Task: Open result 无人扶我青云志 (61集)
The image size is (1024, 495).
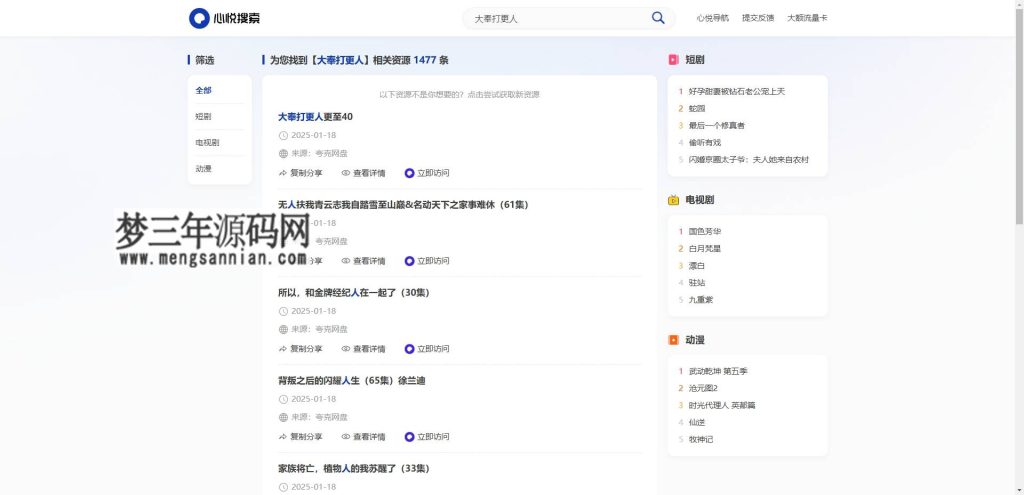Action: click(403, 205)
